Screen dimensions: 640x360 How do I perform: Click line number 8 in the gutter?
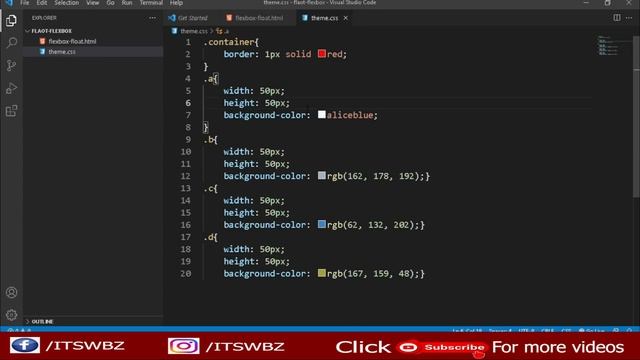click(188, 127)
